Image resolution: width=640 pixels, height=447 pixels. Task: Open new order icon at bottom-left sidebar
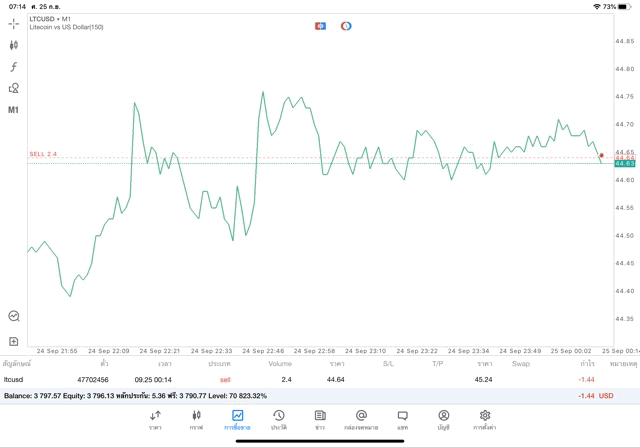coord(14,341)
